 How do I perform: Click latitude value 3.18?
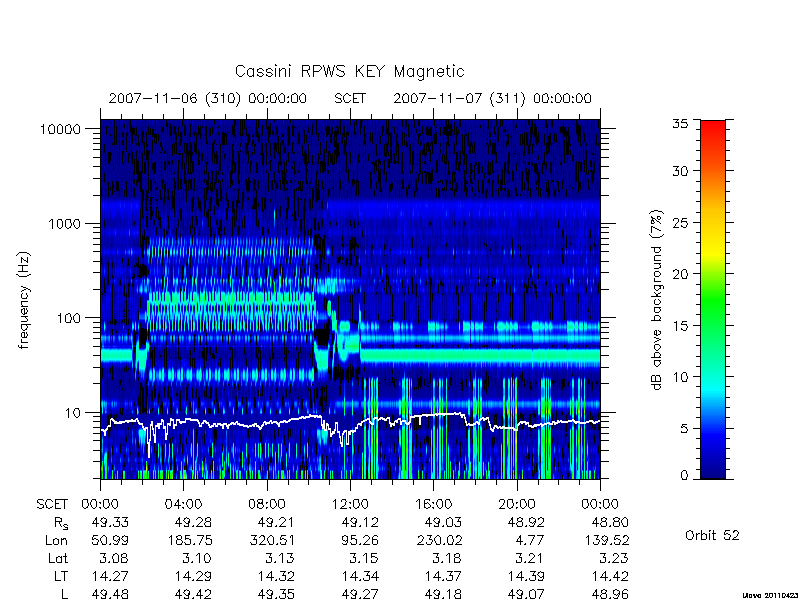pos(448,559)
